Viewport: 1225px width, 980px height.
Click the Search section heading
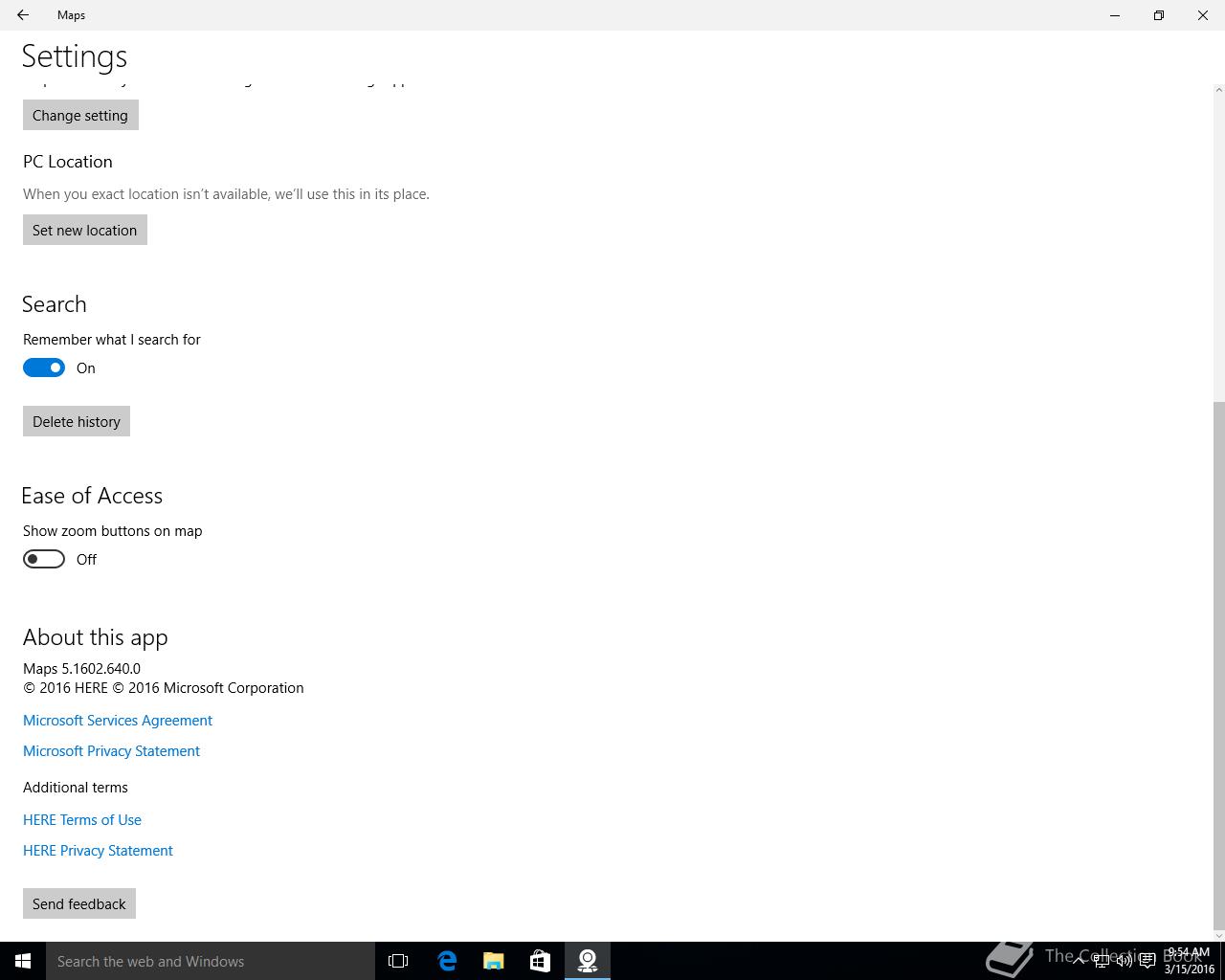[55, 303]
